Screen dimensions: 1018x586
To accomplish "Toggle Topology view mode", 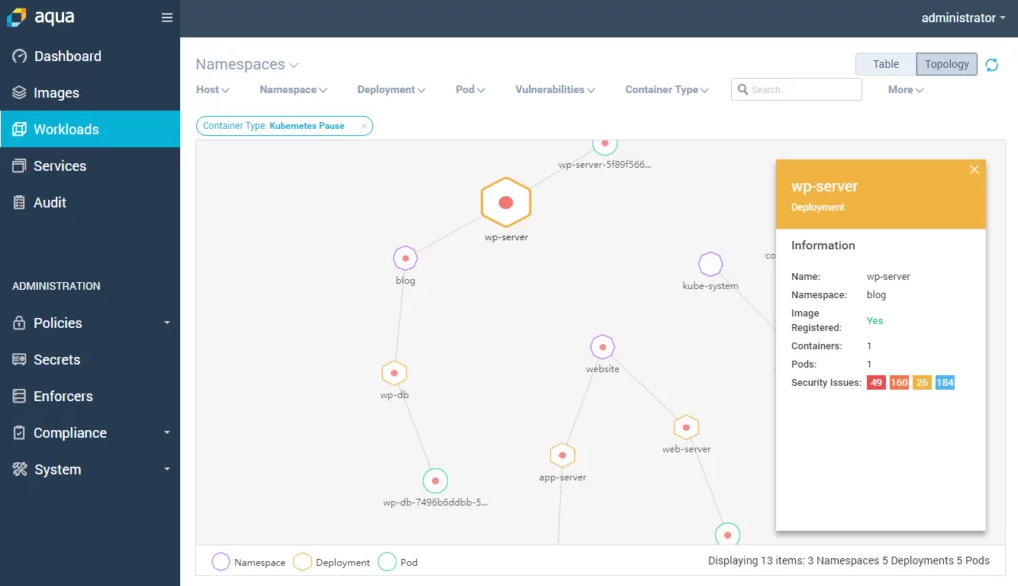I will pos(946,63).
